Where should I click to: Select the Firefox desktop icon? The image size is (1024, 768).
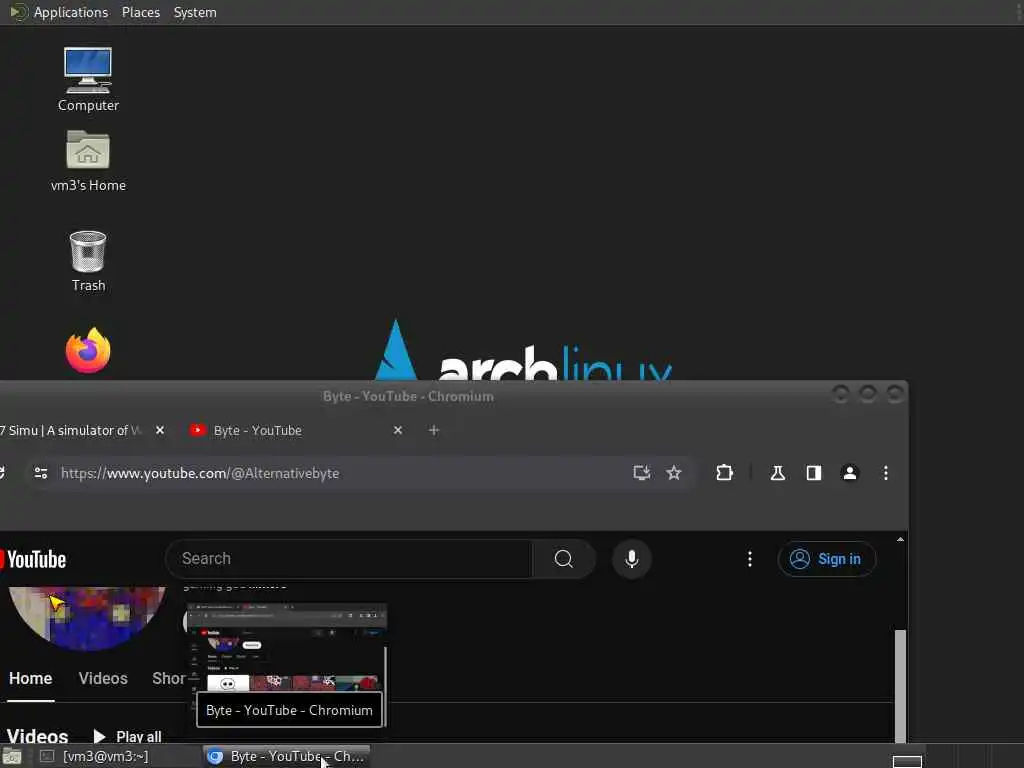[x=88, y=351]
